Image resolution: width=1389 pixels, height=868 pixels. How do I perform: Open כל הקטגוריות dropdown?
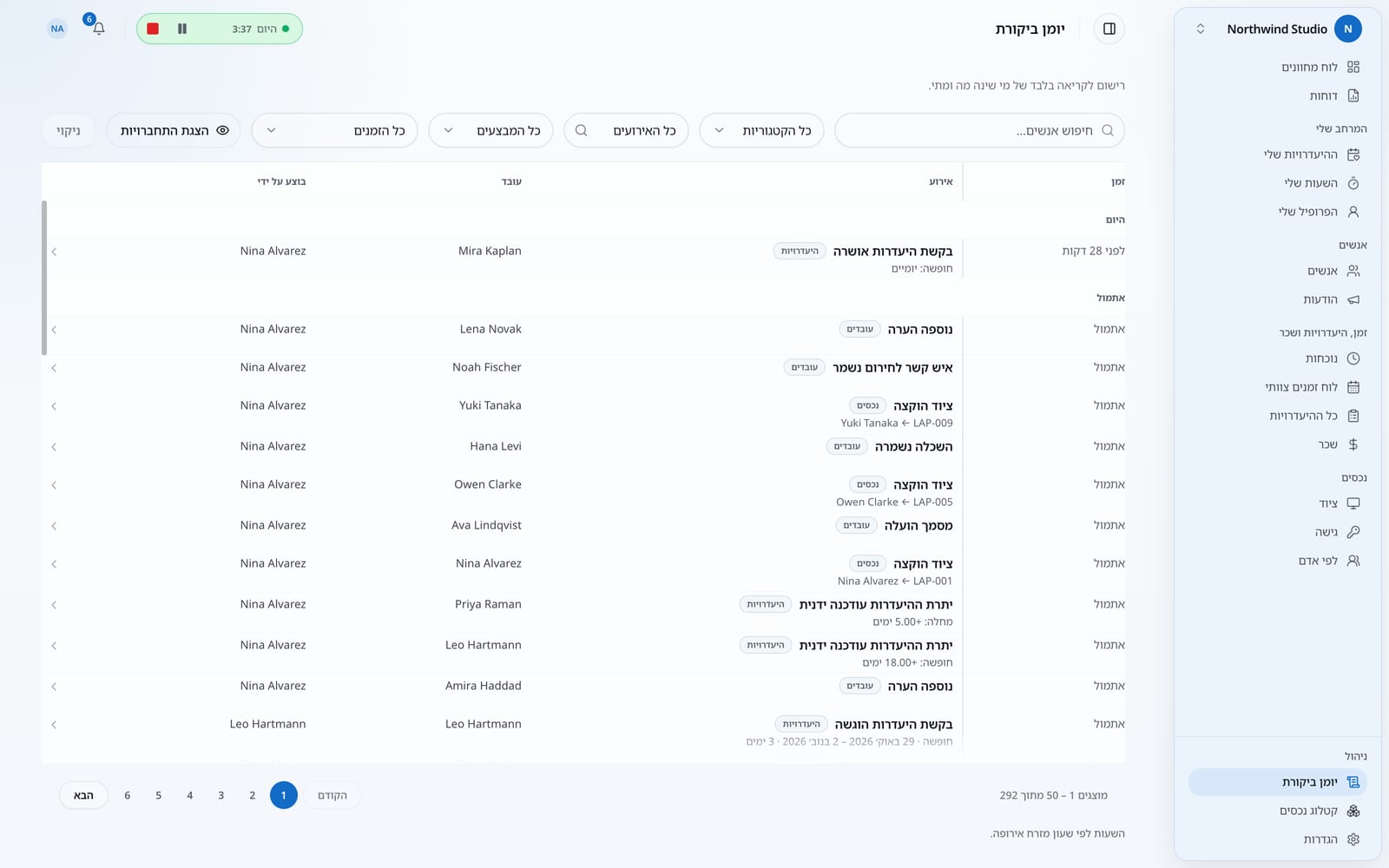(x=761, y=130)
